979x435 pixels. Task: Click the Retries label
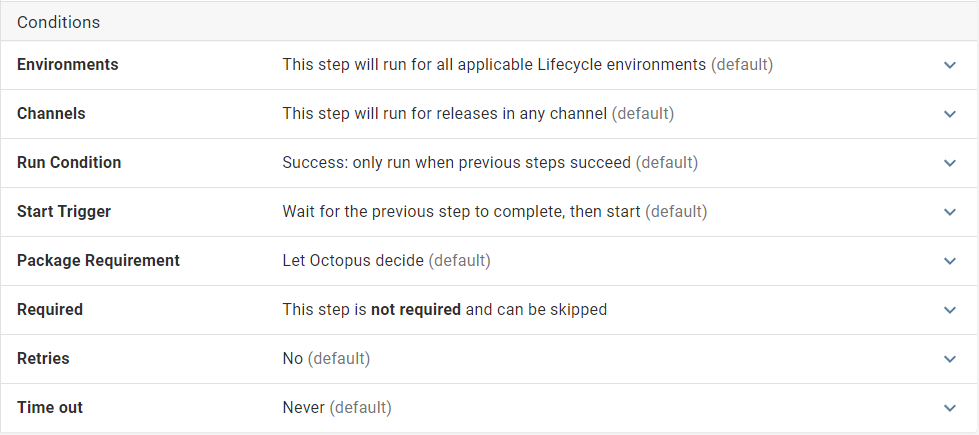pos(43,359)
